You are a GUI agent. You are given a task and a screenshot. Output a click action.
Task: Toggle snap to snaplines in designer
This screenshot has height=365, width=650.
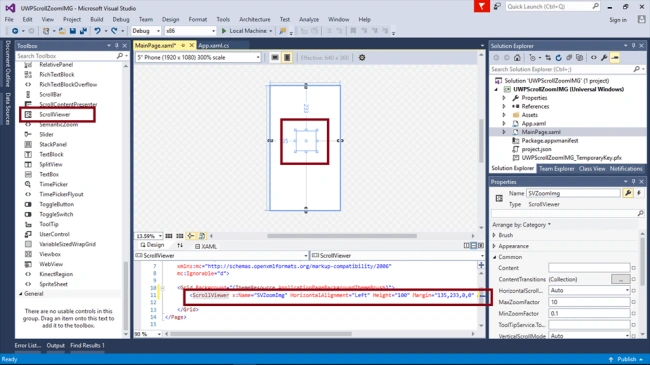pos(191,236)
